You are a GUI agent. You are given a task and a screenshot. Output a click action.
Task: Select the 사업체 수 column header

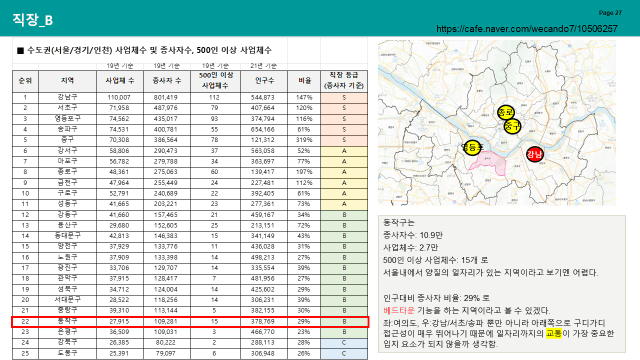(x=120, y=81)
